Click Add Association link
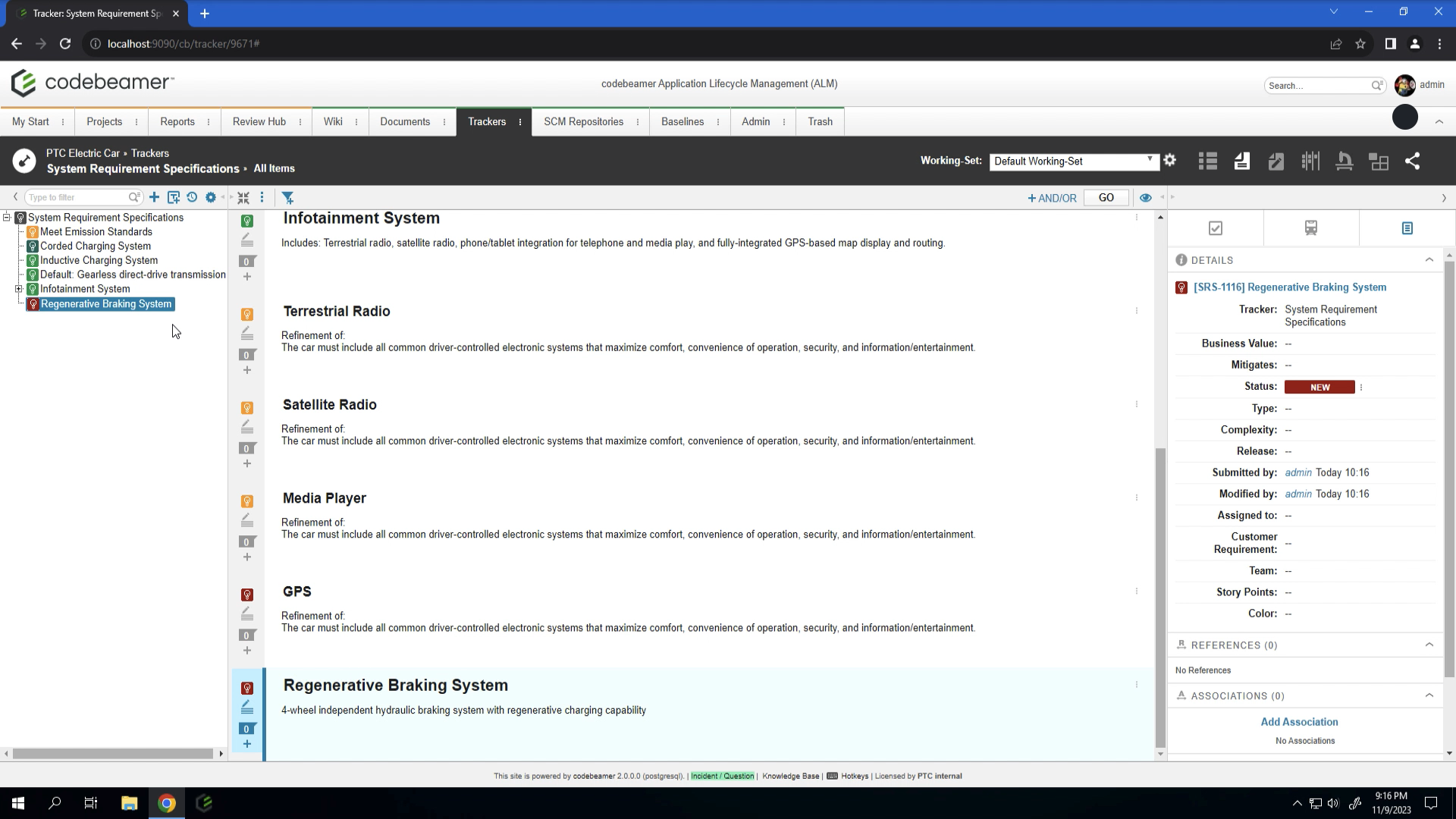Screen dimensions: 1456x819 coord(1299,722)
